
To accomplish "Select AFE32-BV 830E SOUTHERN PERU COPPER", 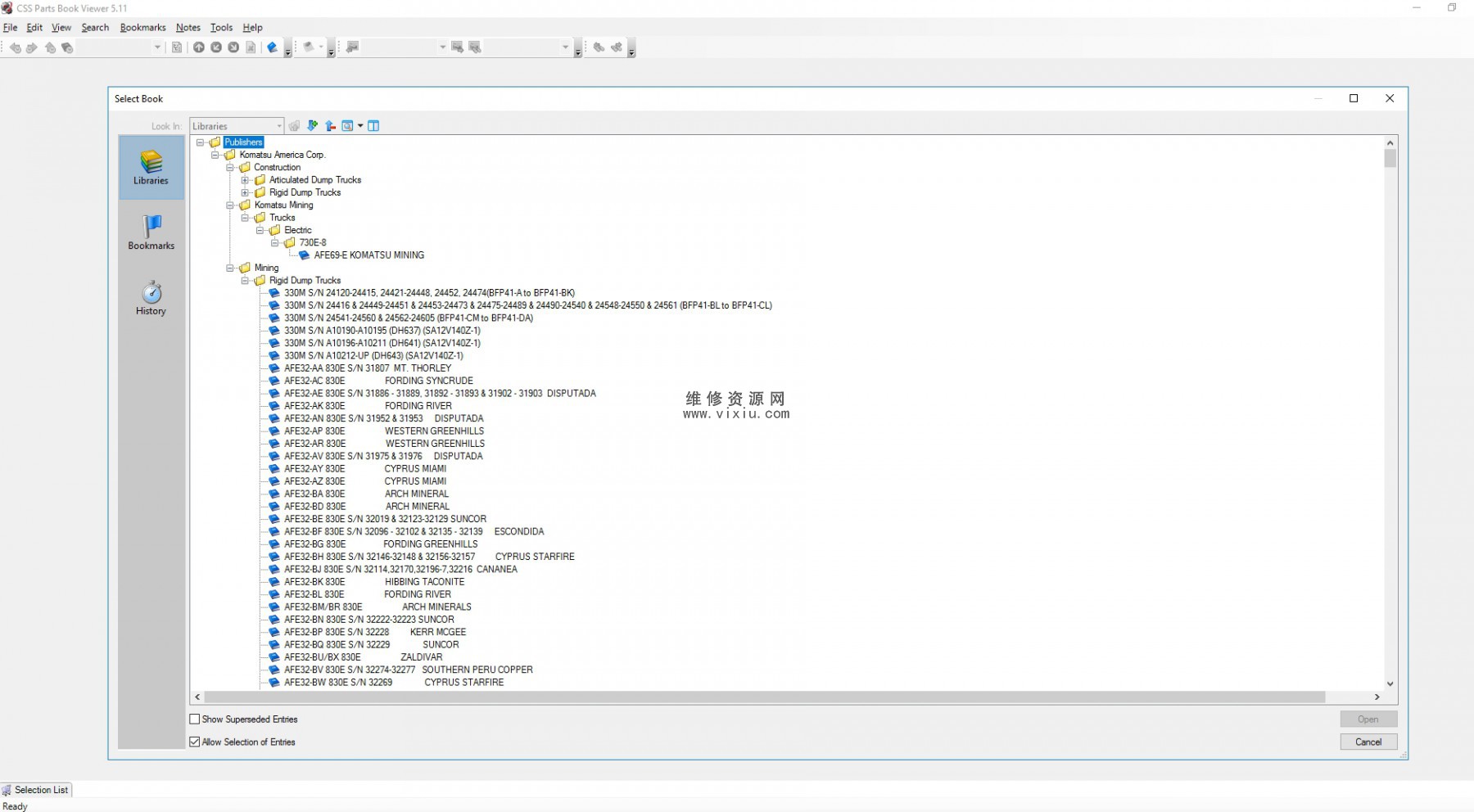I will click(x=408, y=670).
